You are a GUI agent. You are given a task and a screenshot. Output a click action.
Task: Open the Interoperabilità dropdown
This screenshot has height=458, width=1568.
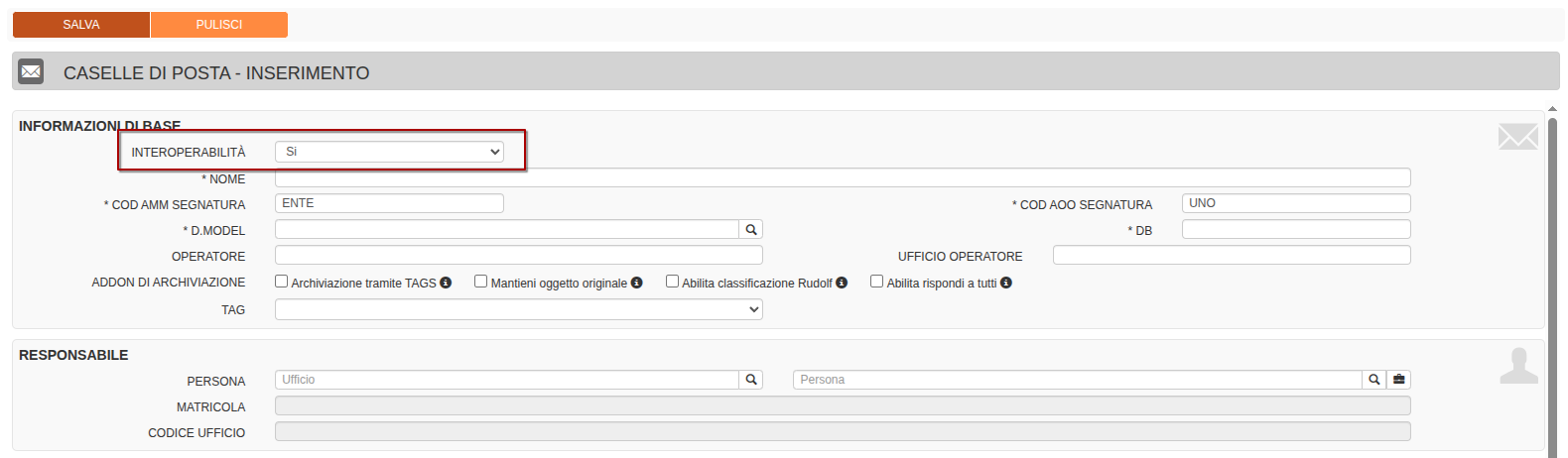[389, 152]
